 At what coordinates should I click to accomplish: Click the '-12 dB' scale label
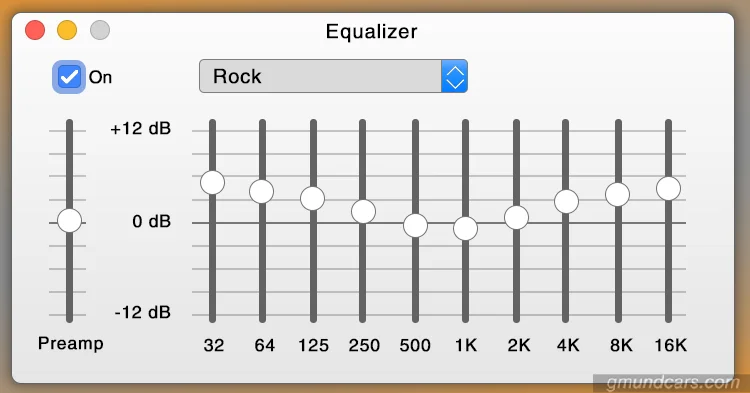point(143,312)
